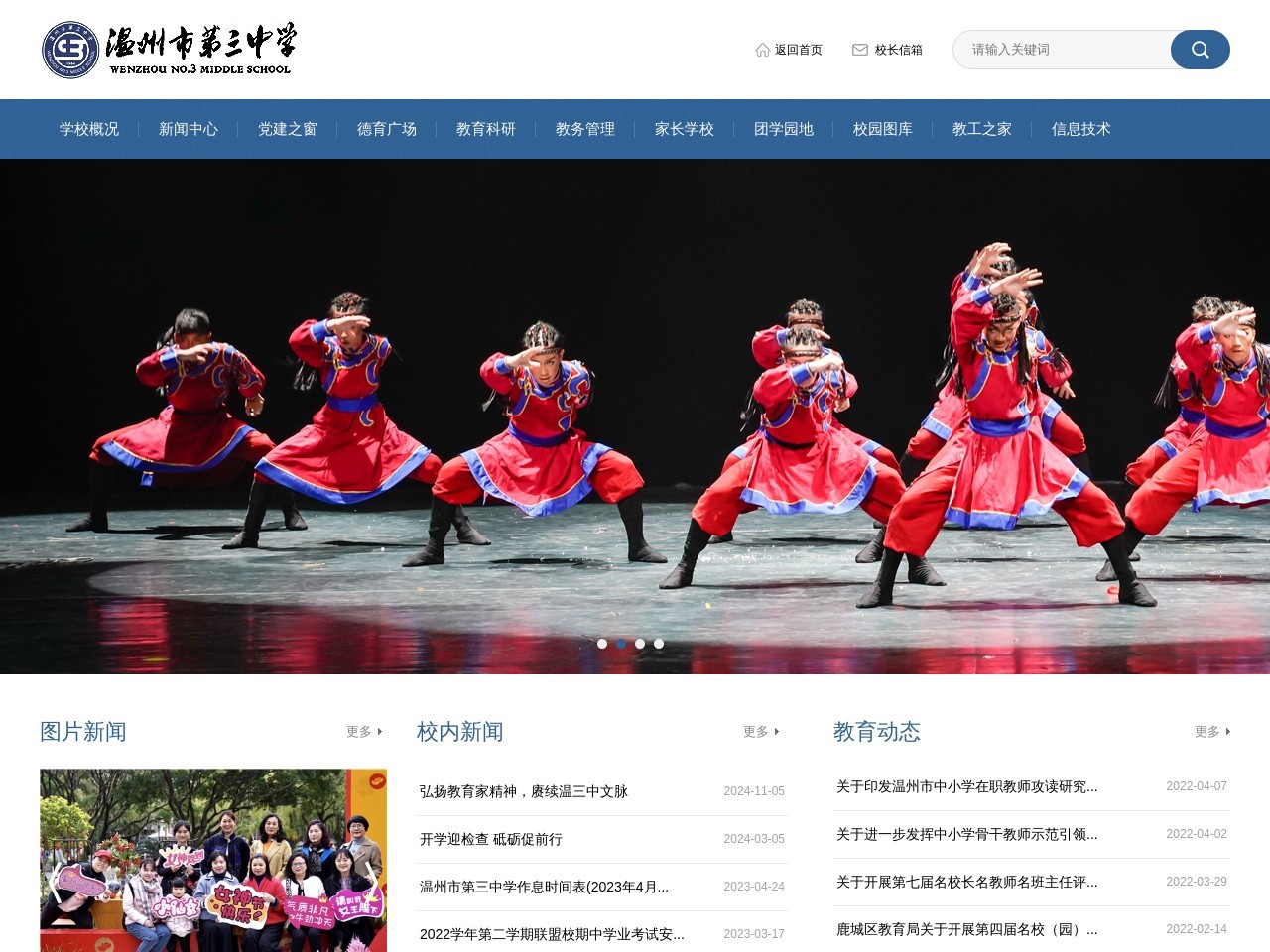Expand 更多 for 校内新闻 section
This screenshot has height=952, width=1270.
pos(761,732)
